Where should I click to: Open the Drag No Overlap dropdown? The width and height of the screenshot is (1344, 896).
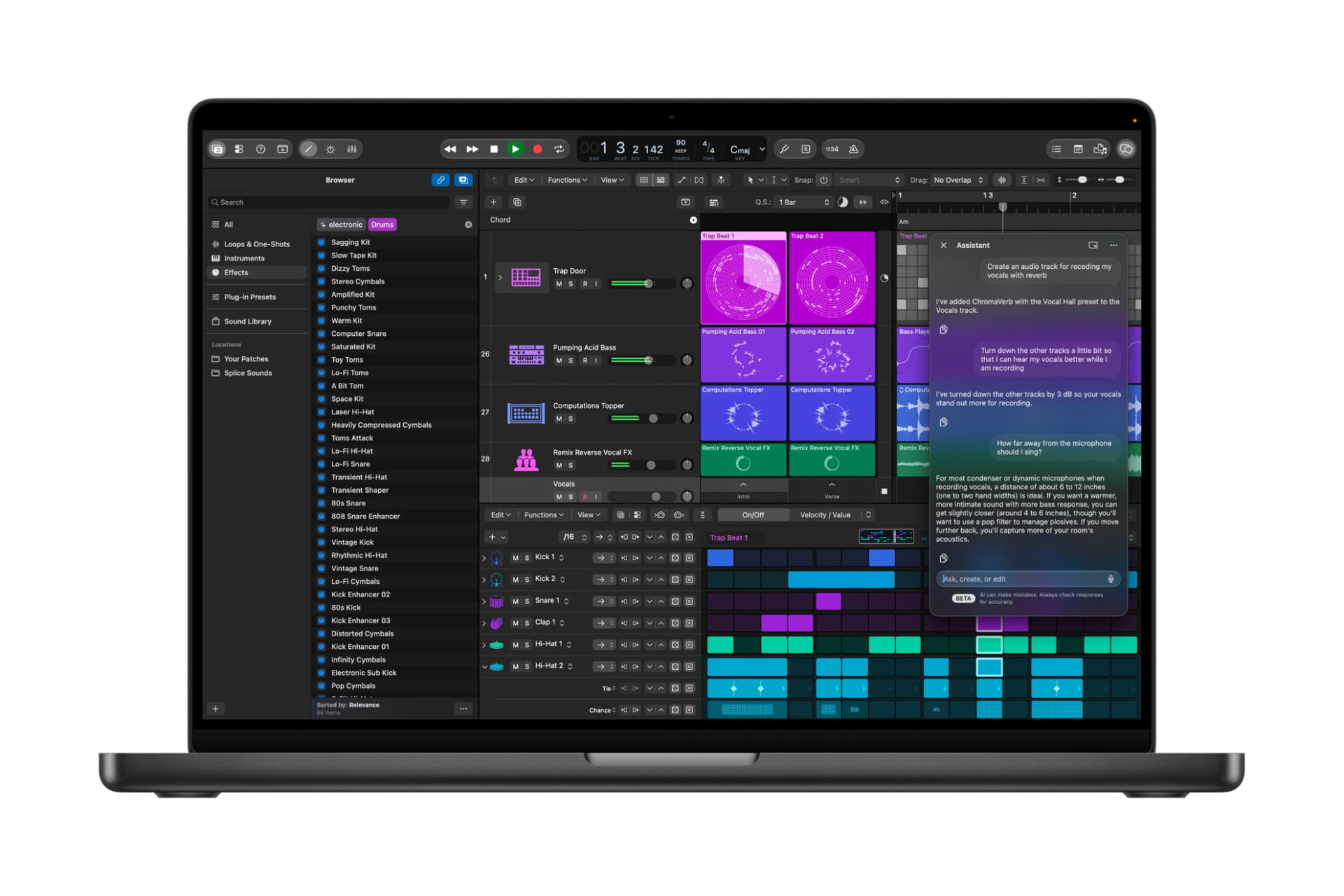(x=958, y=180)
